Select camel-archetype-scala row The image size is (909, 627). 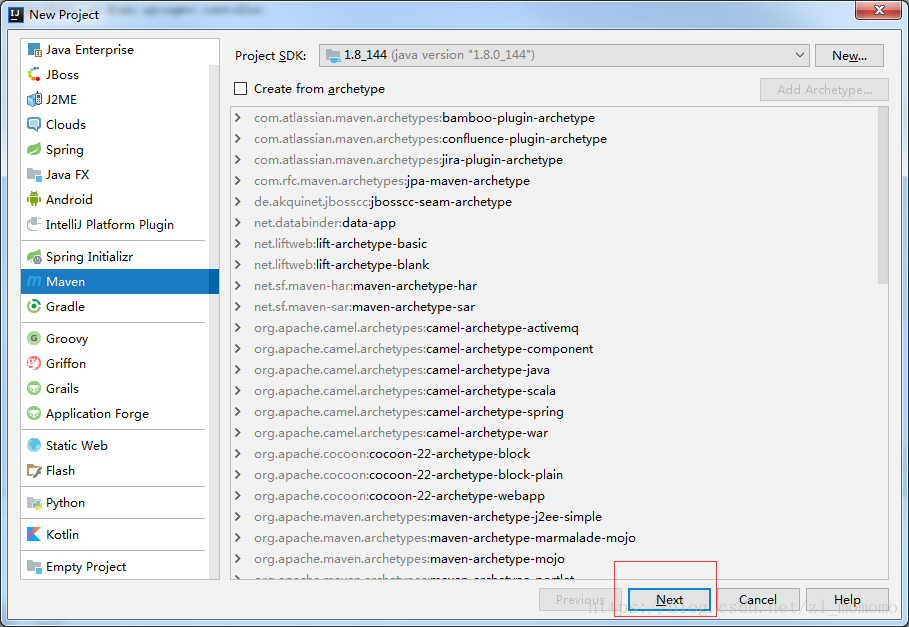[554, 391]
